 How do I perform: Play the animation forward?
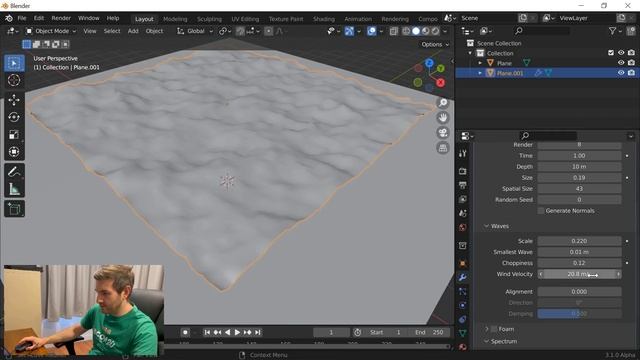click(x=237, y=333)
